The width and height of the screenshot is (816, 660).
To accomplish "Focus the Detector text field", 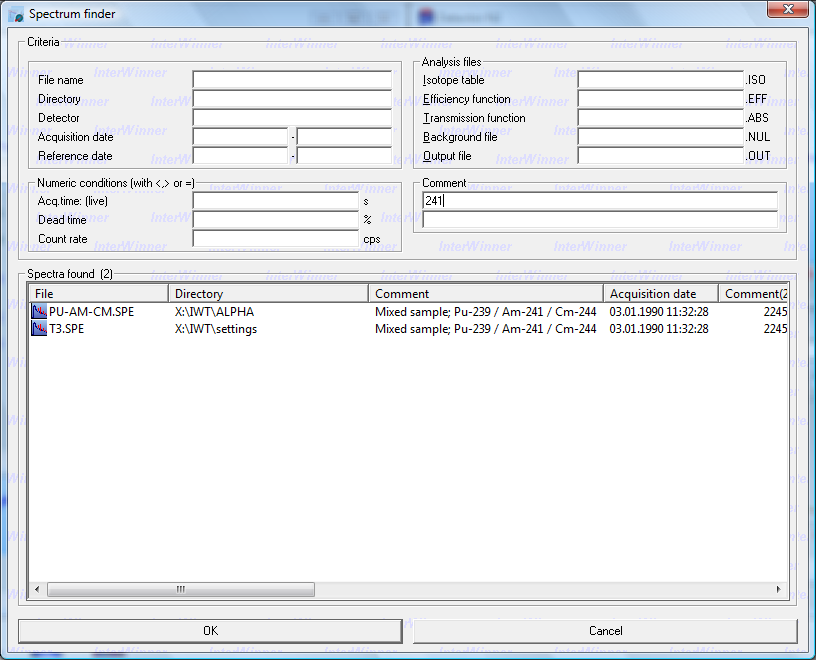I will point(292,118).
